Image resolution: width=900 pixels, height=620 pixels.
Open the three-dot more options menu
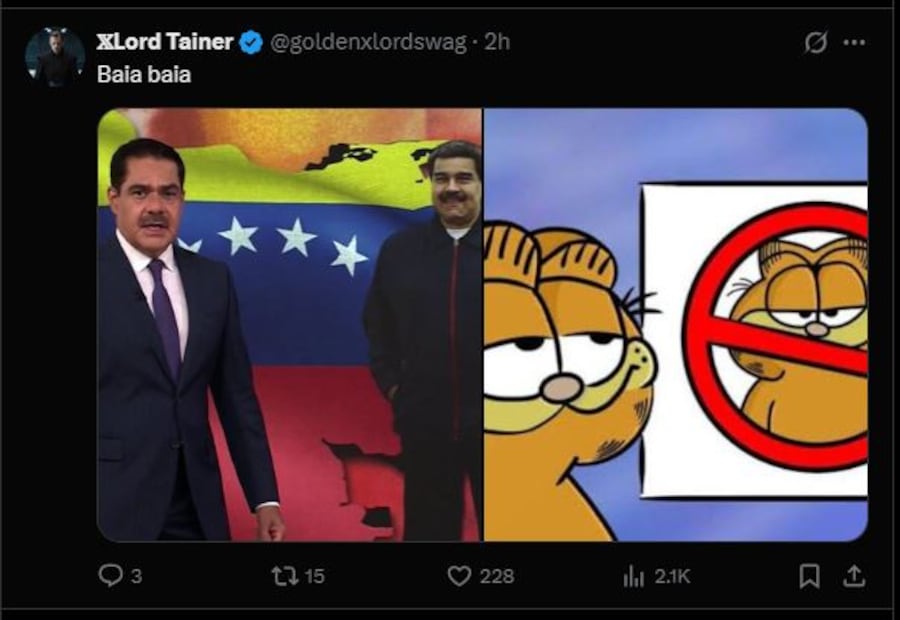point(854,43)
